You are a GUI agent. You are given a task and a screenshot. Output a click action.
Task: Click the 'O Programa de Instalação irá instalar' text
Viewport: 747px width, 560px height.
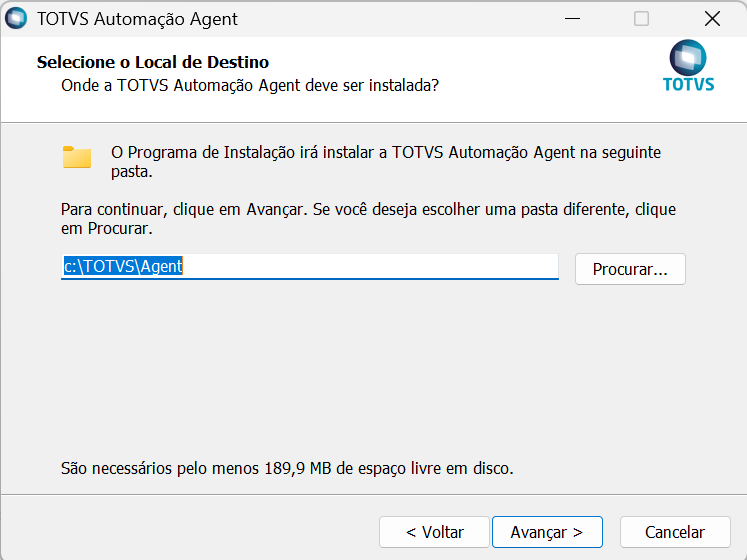(x=386, y=162)
